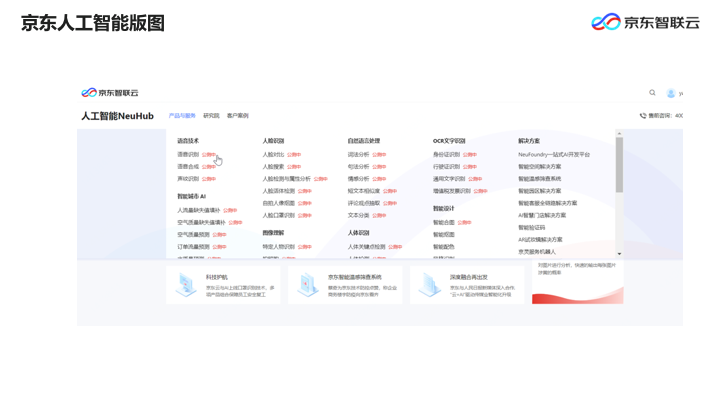720x405 pixels.
Task: Open the 智能温感筛查系统 link
Action: 540,179
